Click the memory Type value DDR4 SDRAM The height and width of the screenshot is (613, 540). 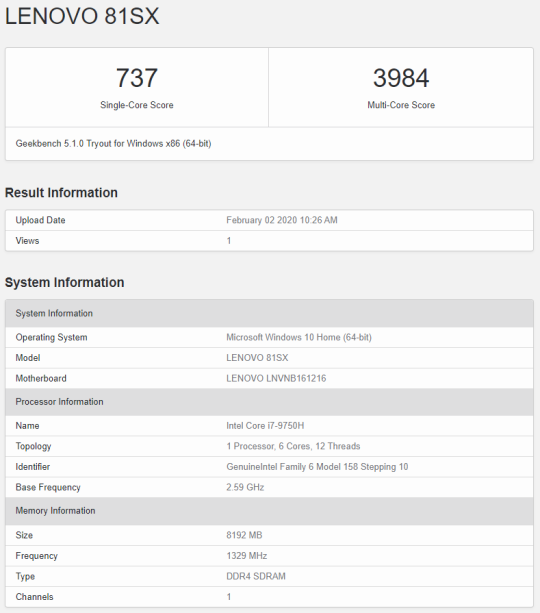[x=256, y=576]
